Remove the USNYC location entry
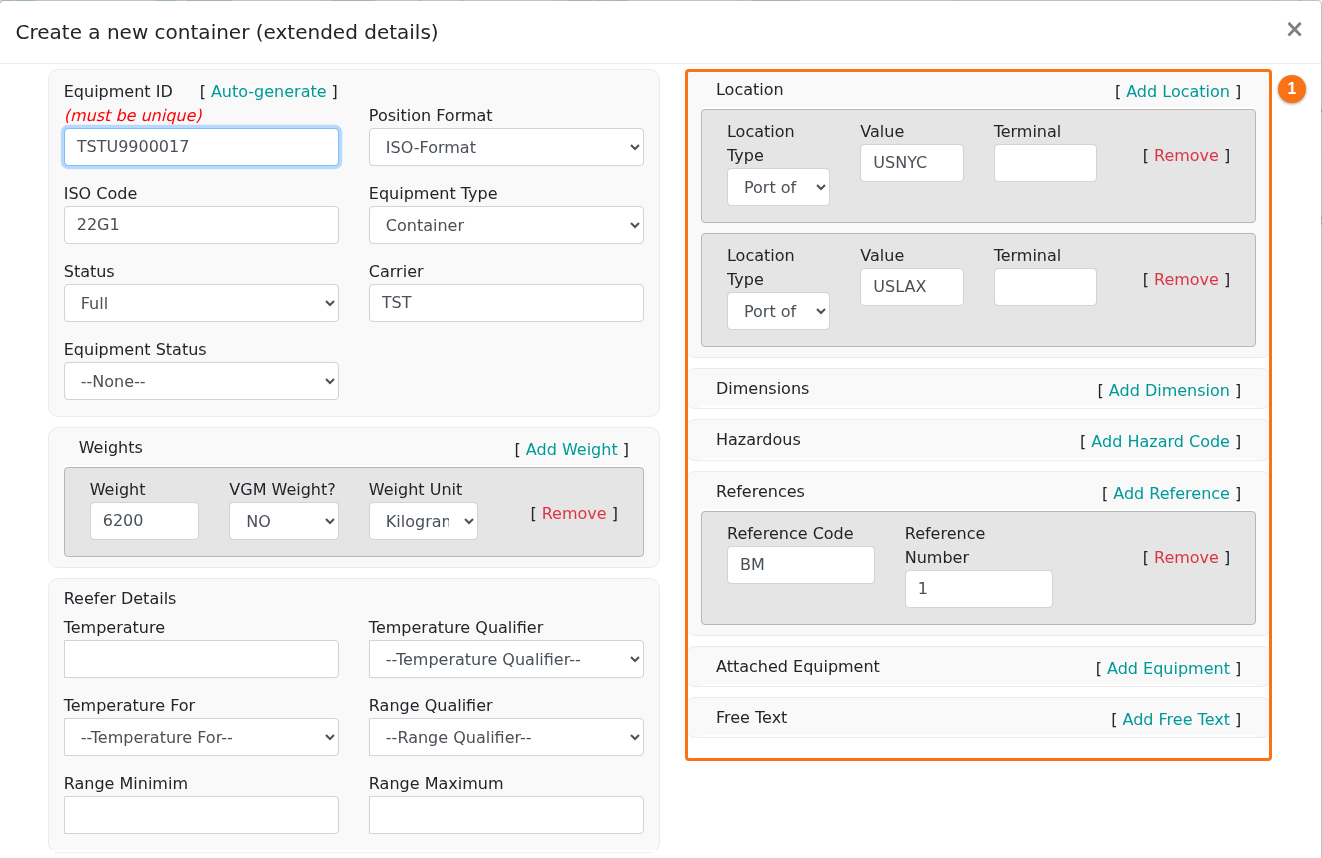This screenshot has height=858, width=1322. [1186, 155]
